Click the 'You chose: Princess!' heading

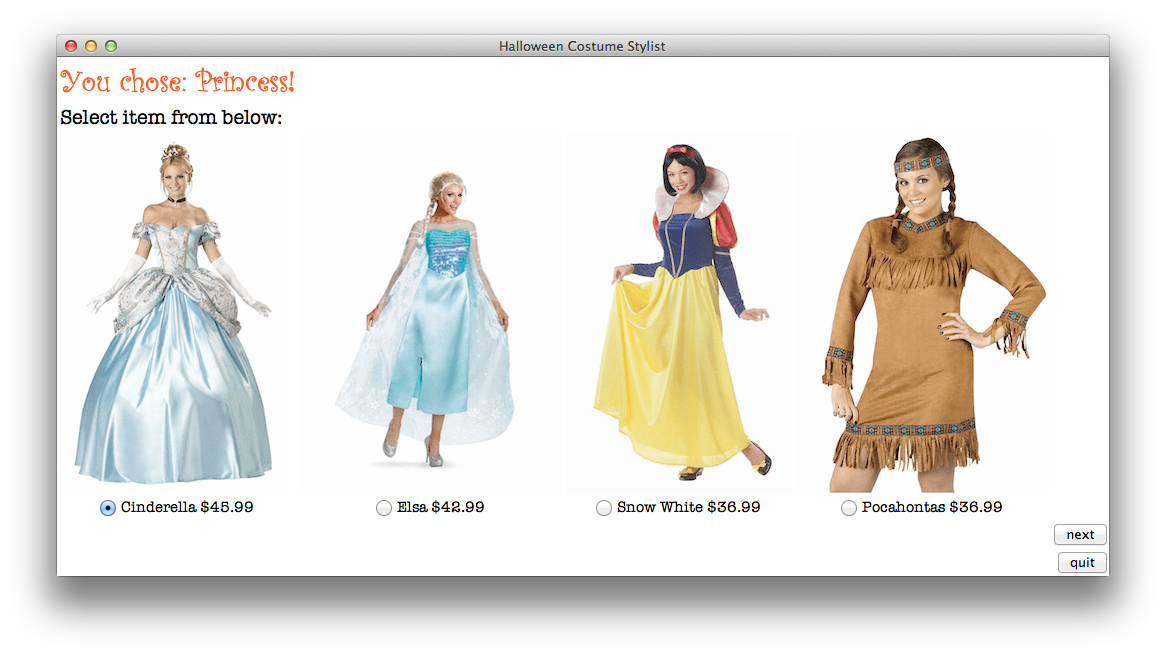[x=178, y=81]
